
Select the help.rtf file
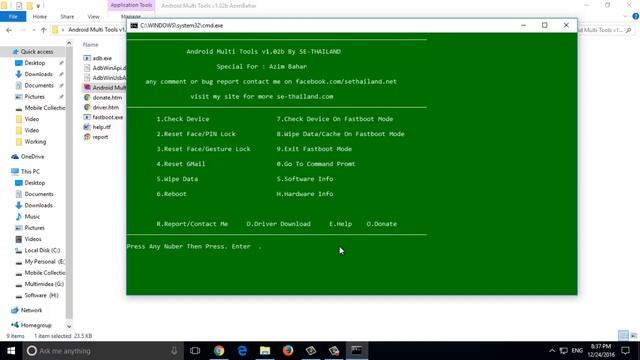101,127
